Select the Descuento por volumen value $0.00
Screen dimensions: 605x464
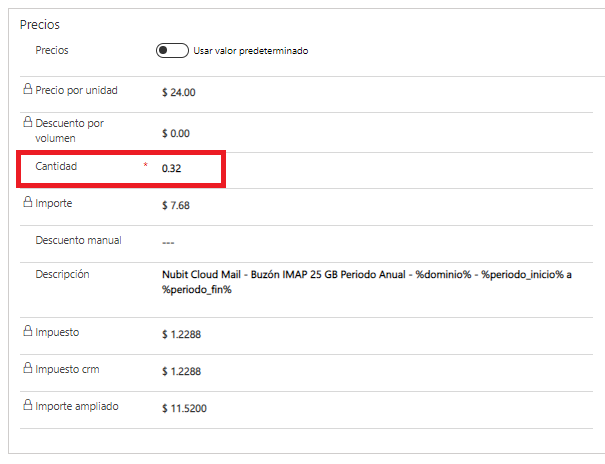(175, 132)
